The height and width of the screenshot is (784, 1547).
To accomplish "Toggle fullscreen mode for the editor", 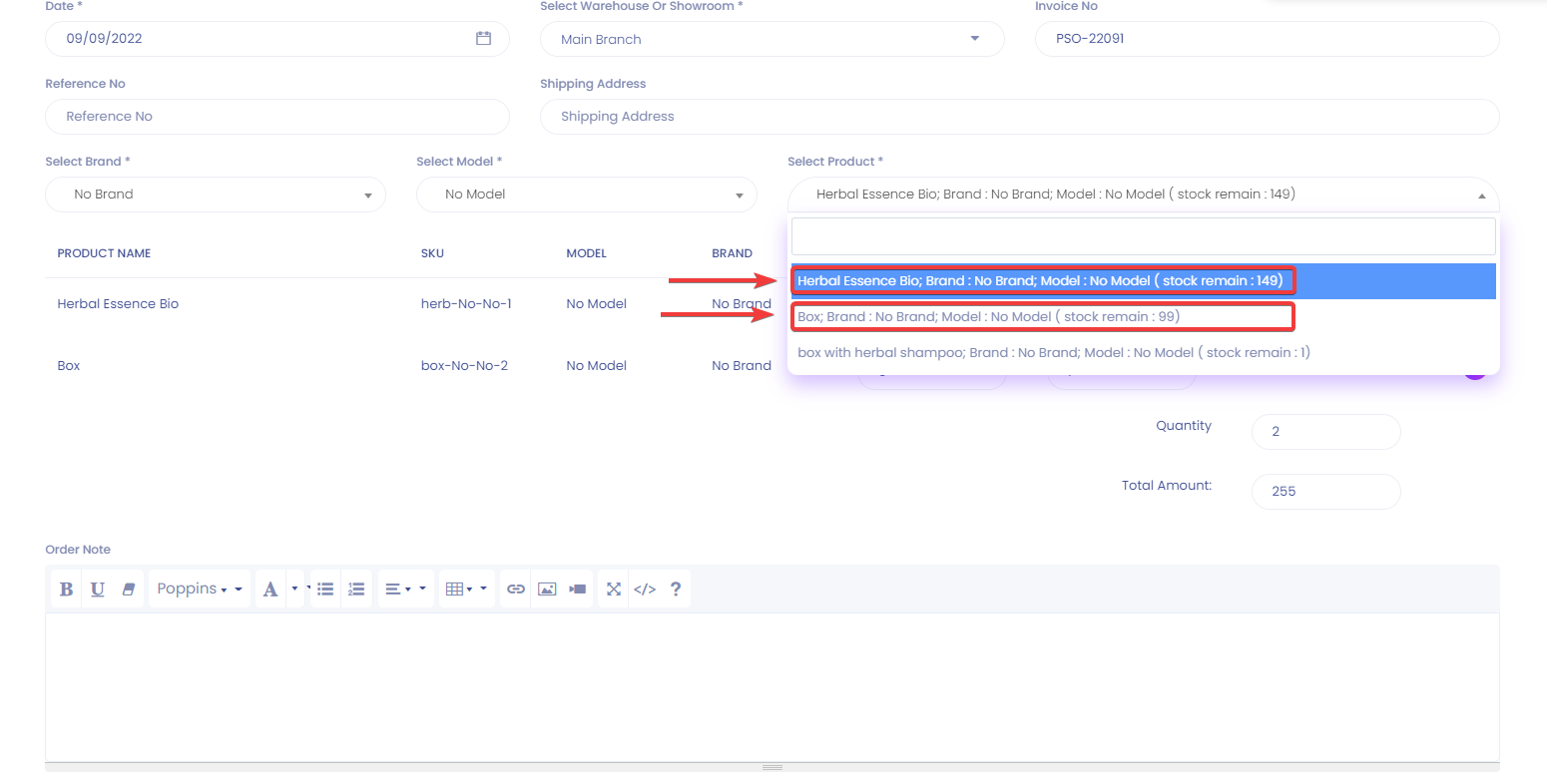I will click(x=614, y=588).
